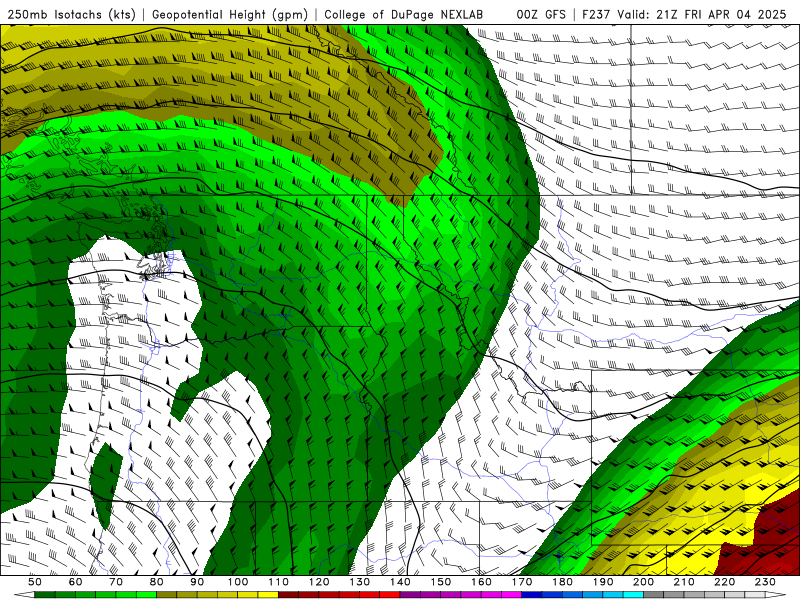Click the 70 label on color scale

click(116, 582)
